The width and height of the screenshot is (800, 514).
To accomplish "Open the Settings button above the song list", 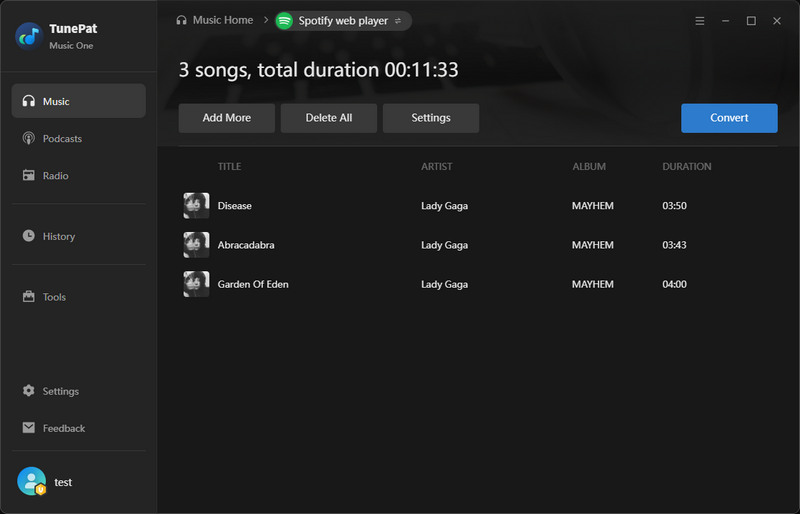I will 431,118.
